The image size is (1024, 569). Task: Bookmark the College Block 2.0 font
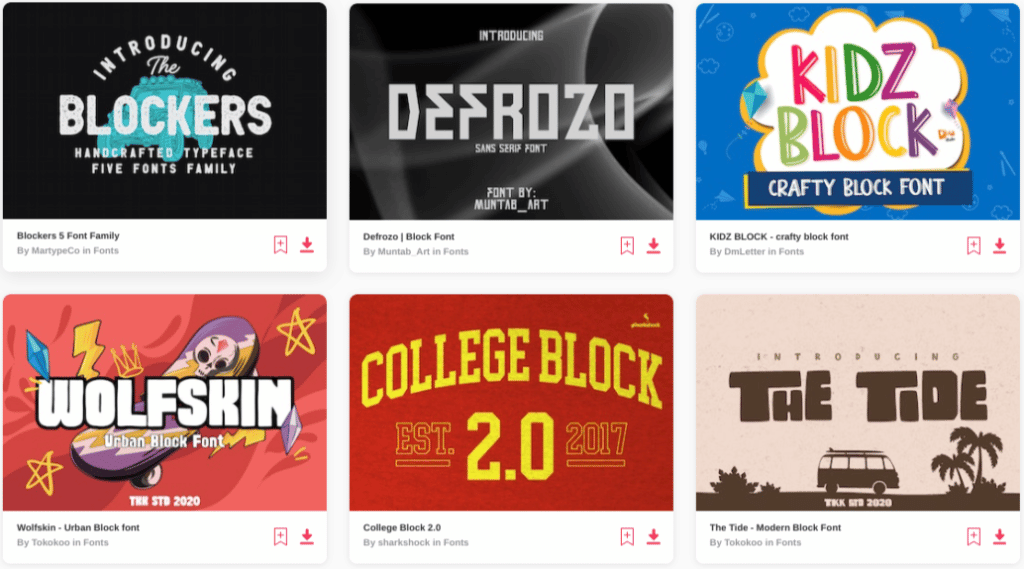[x=627, y=536]
